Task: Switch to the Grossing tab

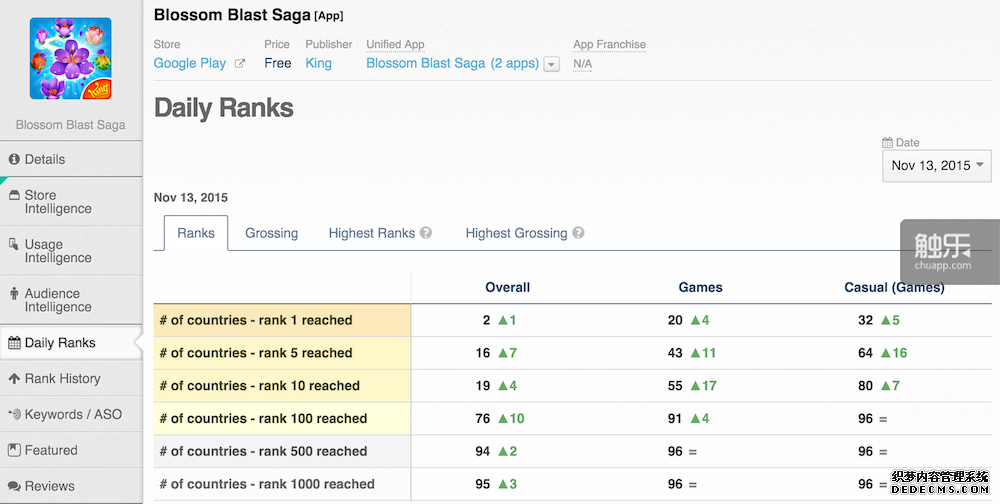Action: [272, 233]
